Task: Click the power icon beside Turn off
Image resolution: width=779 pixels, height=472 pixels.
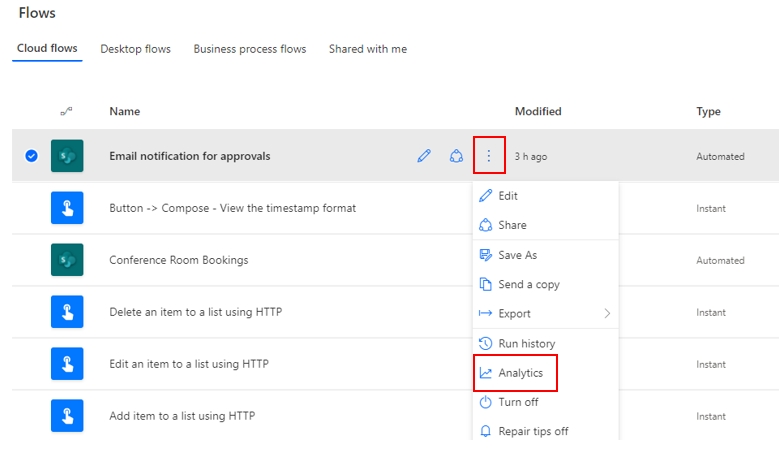Action: pyautogui.click(x=485, y=402)
